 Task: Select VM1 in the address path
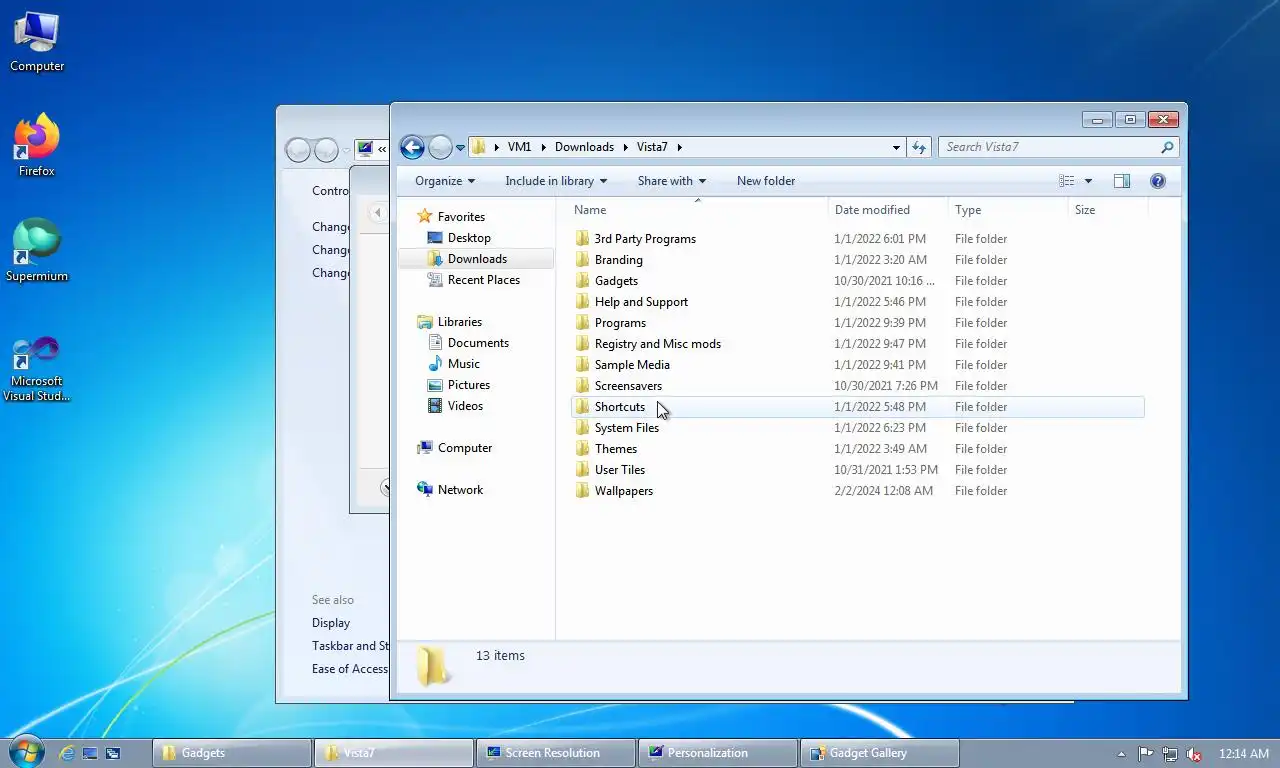click(x=519, y=147)
